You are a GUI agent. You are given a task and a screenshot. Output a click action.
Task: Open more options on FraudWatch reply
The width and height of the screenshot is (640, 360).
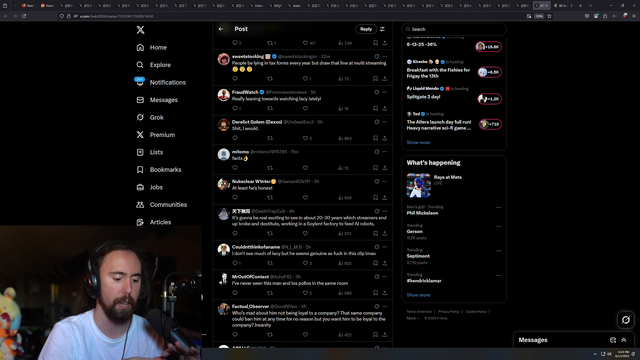tap(384, 92)
